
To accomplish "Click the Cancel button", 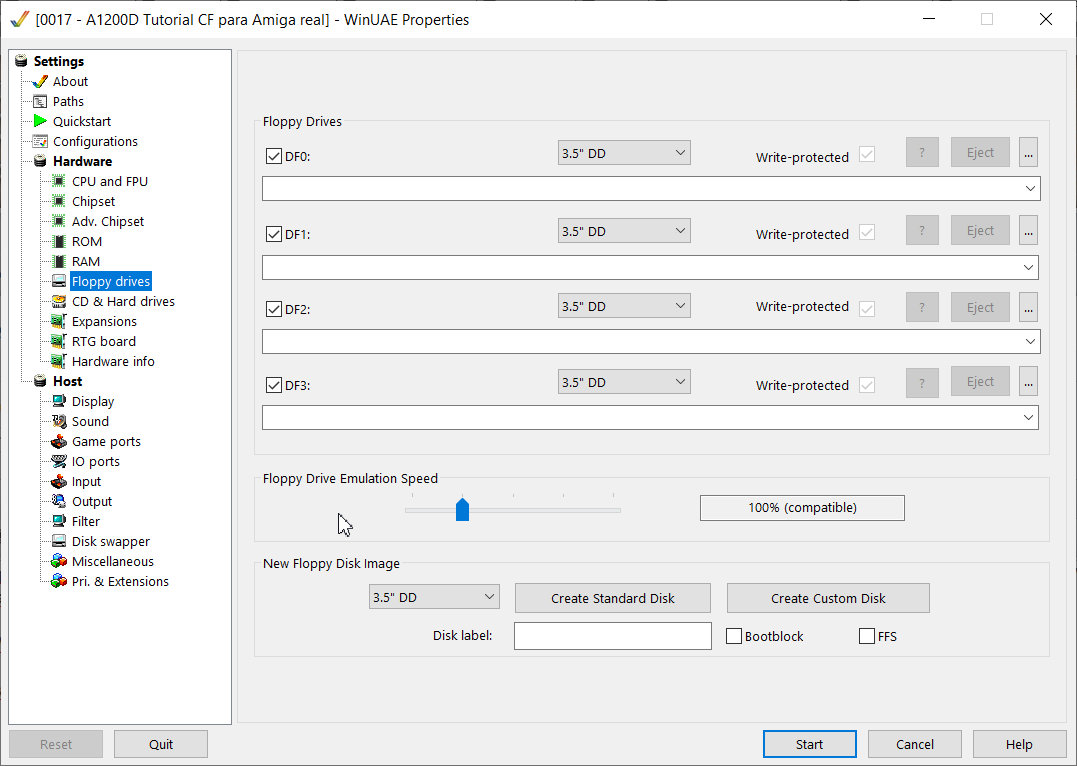I will pos(915,744).
